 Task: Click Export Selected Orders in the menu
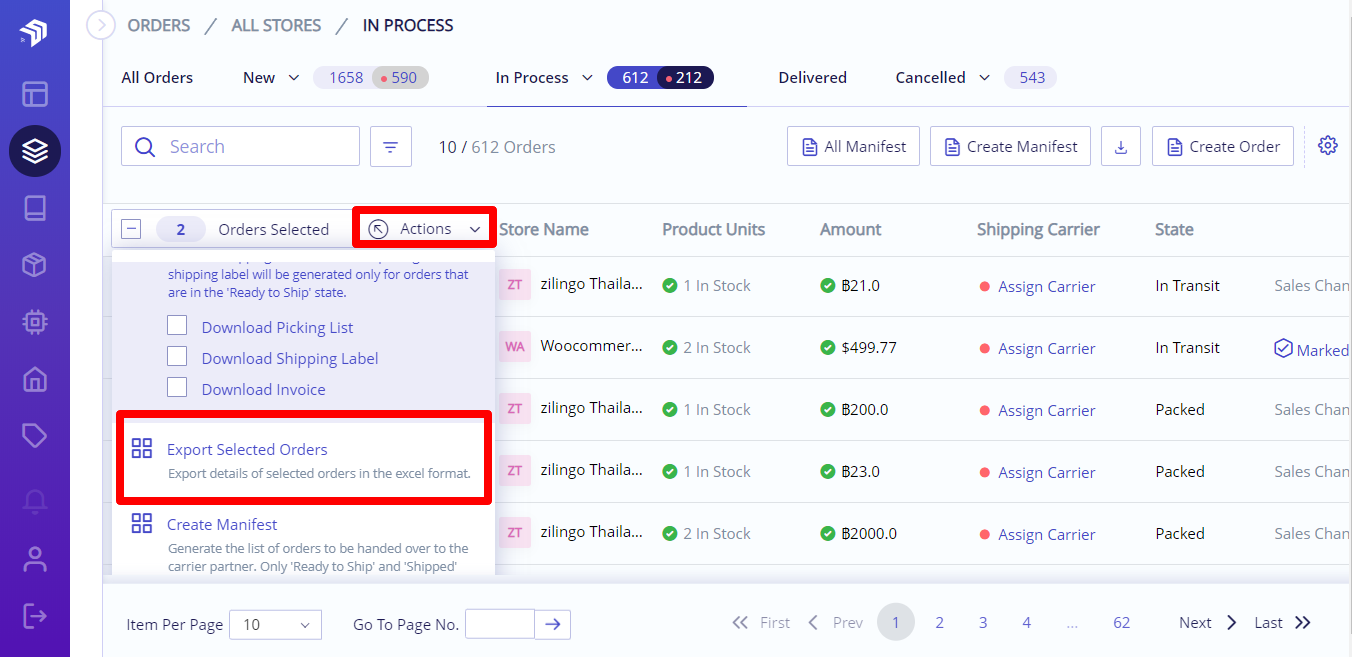247,449
